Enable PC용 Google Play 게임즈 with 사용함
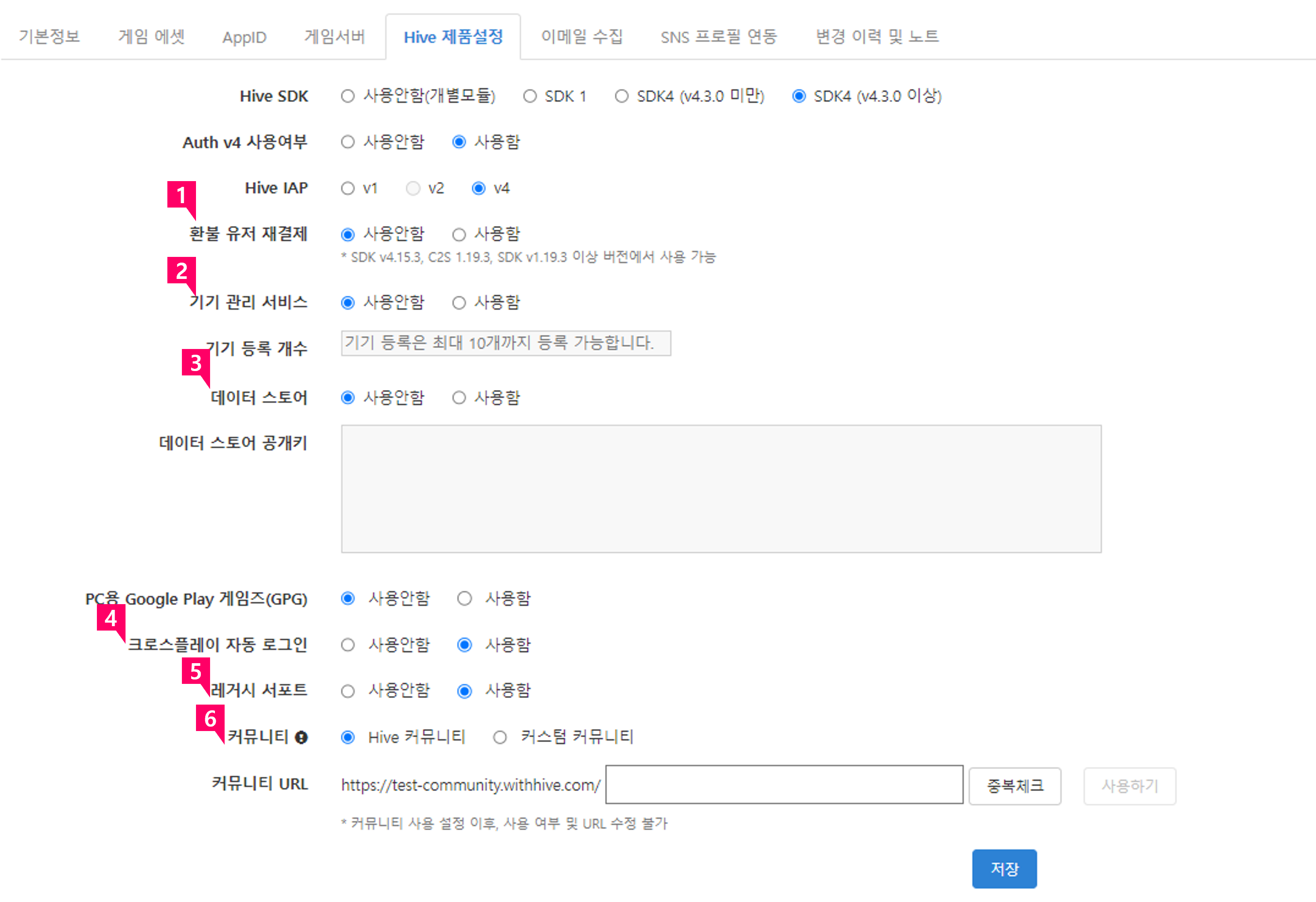This screenshot has width=1316, height=902. click(x=464, y=599)
